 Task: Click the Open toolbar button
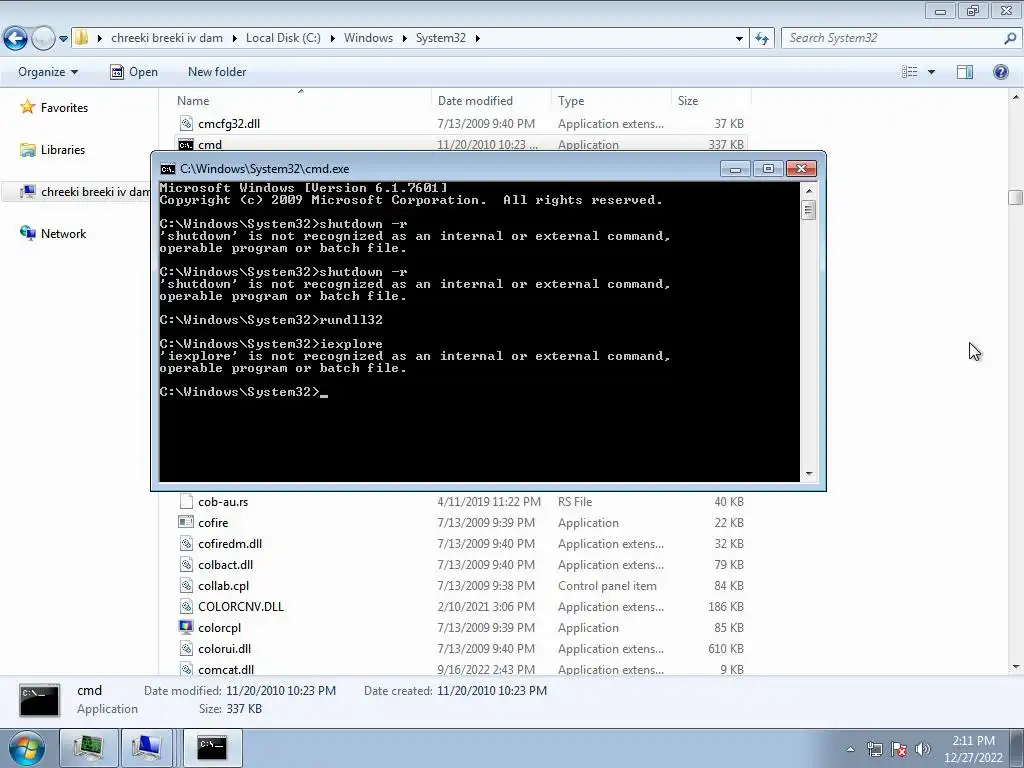pos(134,72)
